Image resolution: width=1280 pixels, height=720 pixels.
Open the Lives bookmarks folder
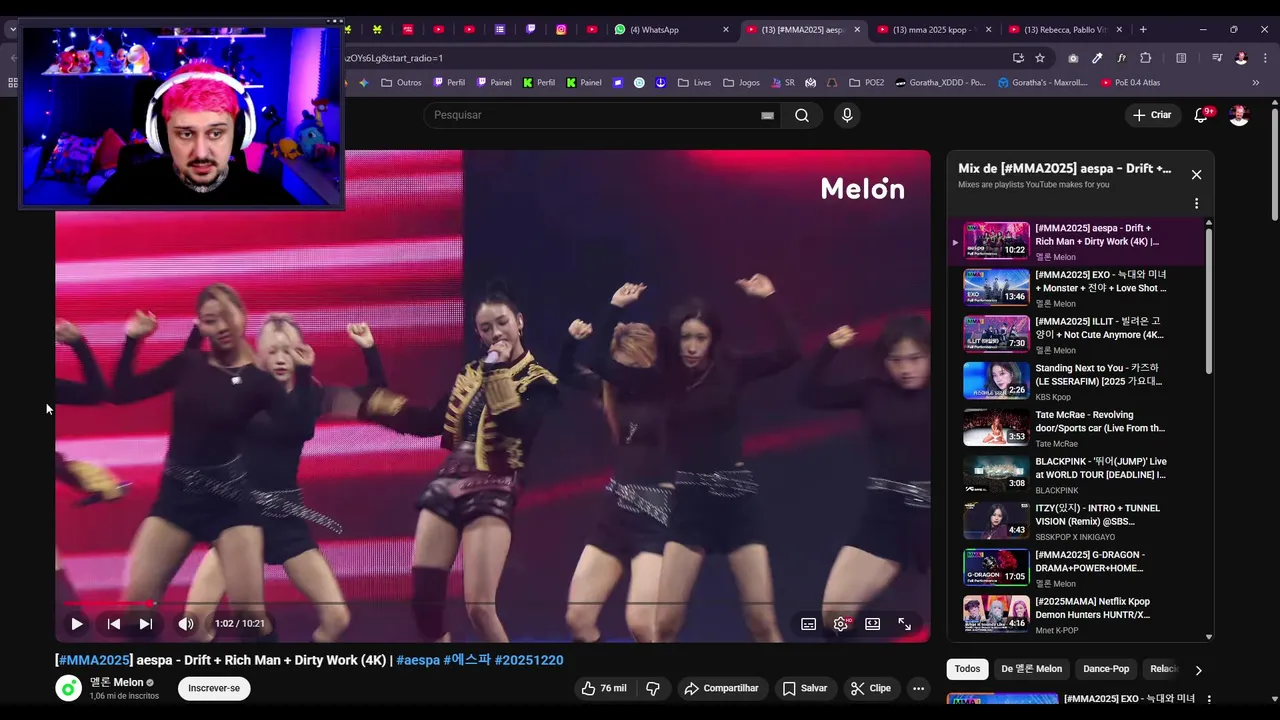[x=695, y=83]
